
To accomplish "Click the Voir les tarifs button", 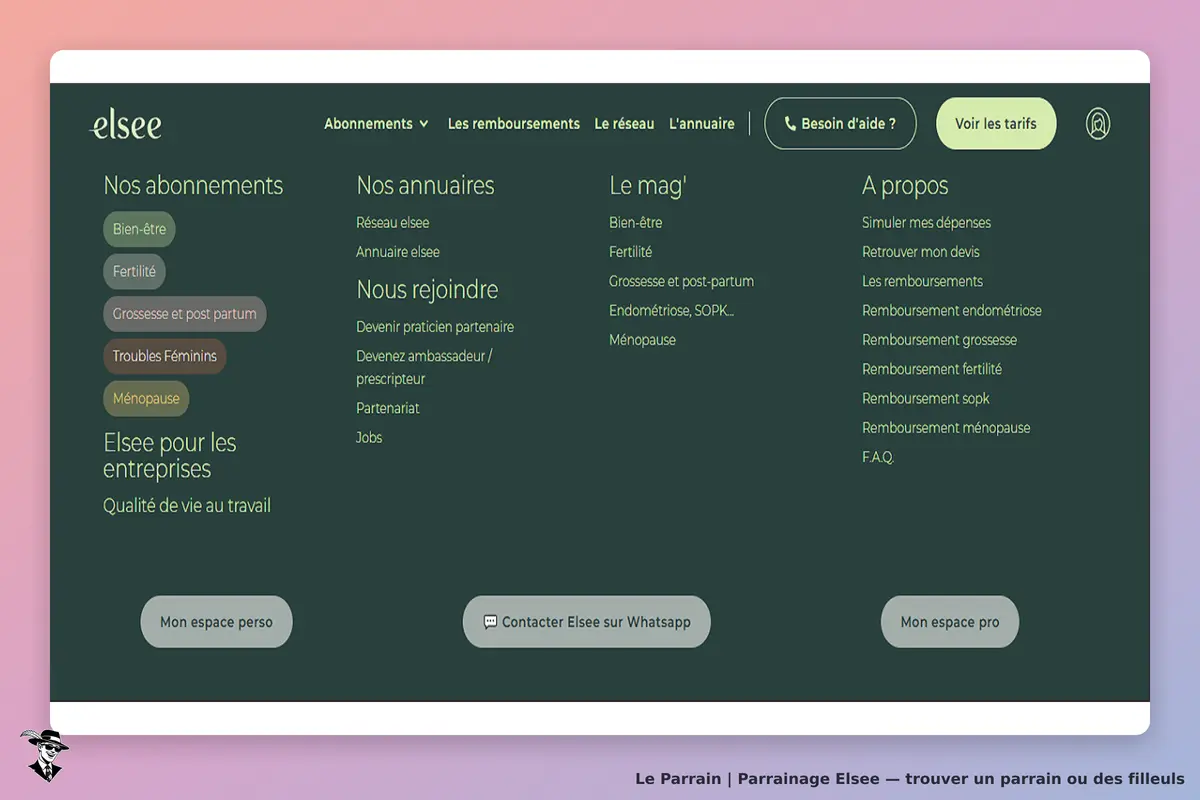I will [x=996, y=124].
